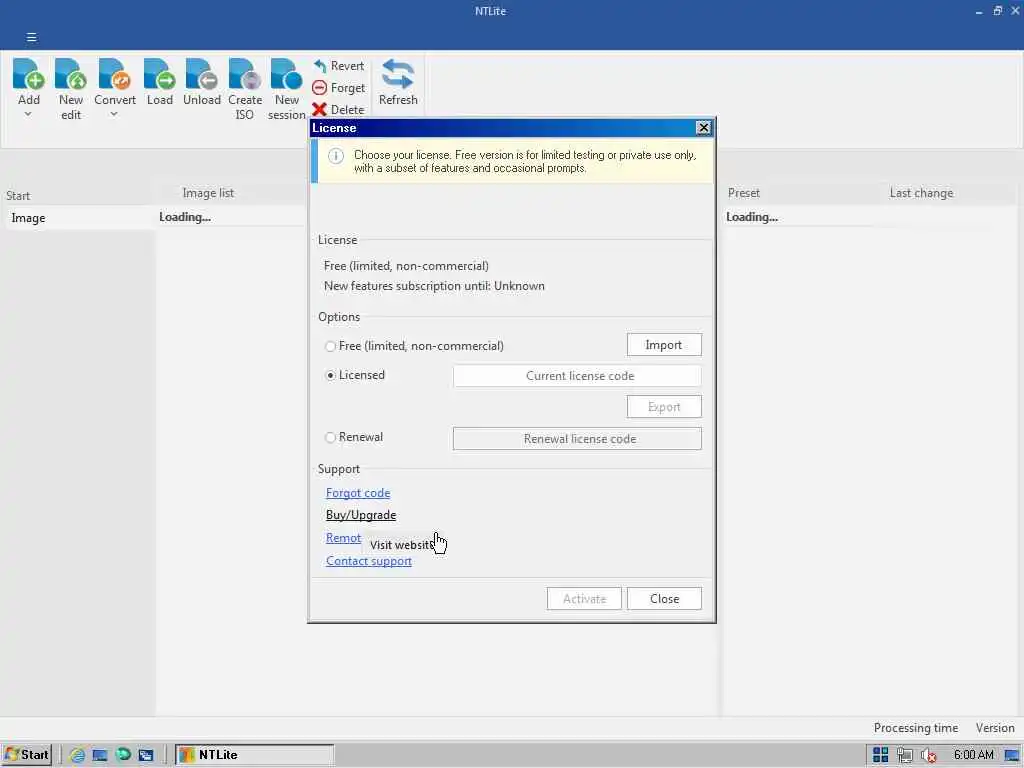Click the Import button
1024x768 pixels.
pyautogui.click(x=664, y=345)
